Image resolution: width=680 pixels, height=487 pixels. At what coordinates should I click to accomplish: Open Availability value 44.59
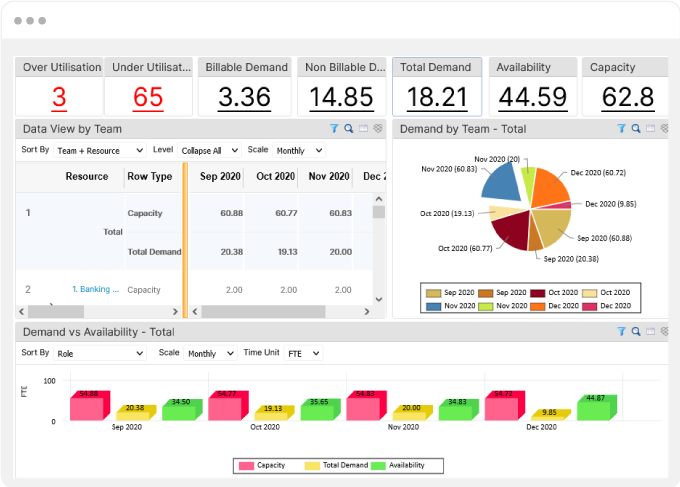click(533, 97)
